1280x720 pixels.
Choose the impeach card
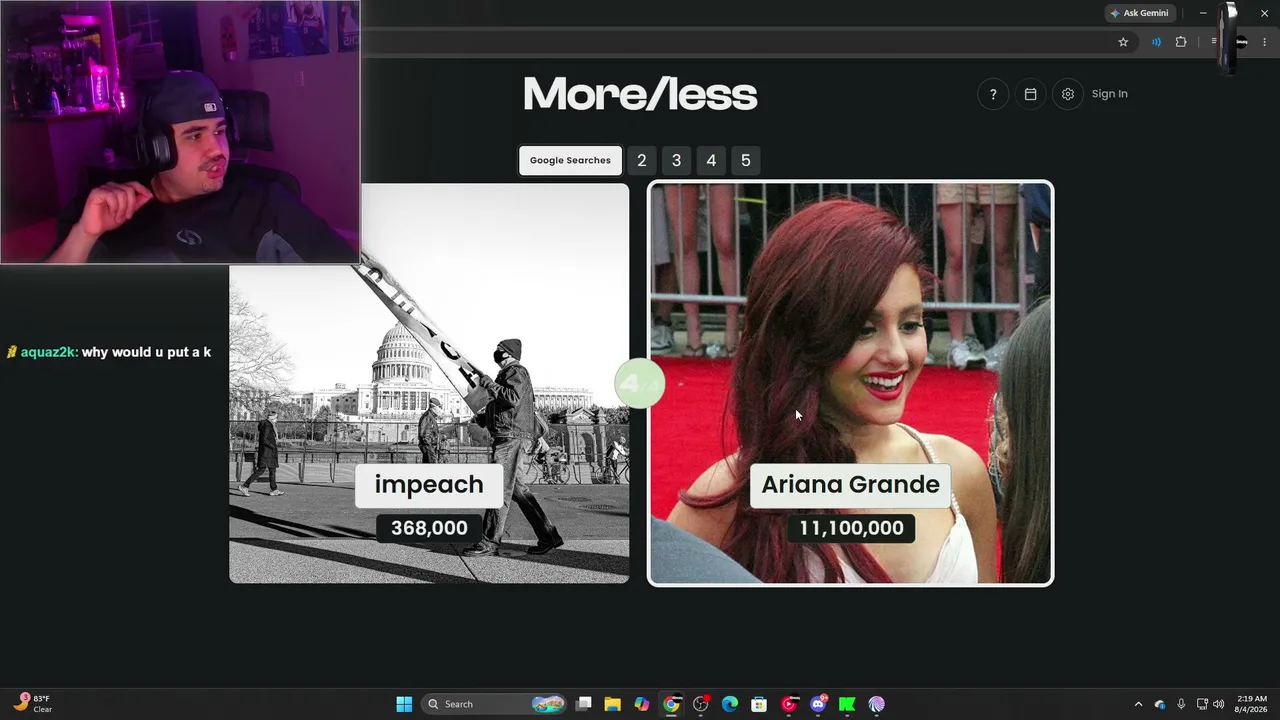pyautogui.click(x=429, y=383)
